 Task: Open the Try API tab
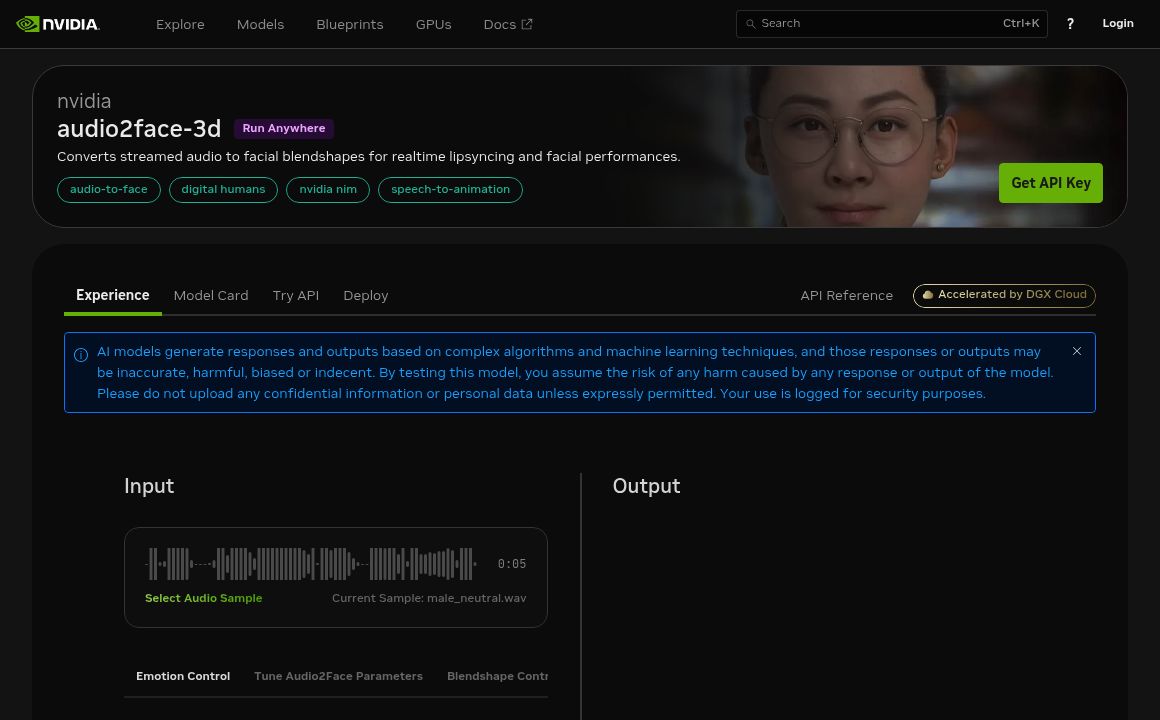pyautogui.click(x=295, y=295)
